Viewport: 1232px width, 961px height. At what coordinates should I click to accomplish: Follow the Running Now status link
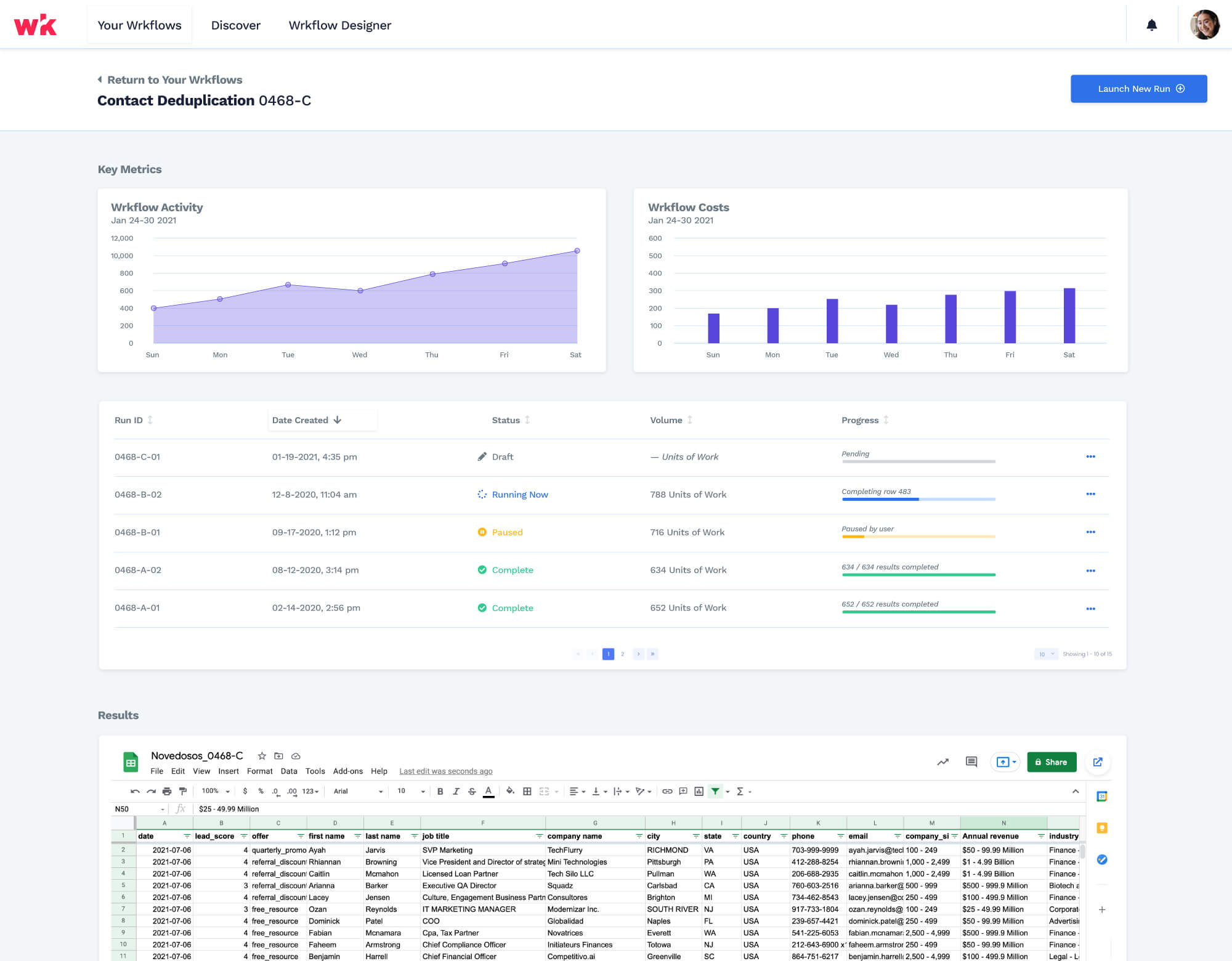click(520, 494)
